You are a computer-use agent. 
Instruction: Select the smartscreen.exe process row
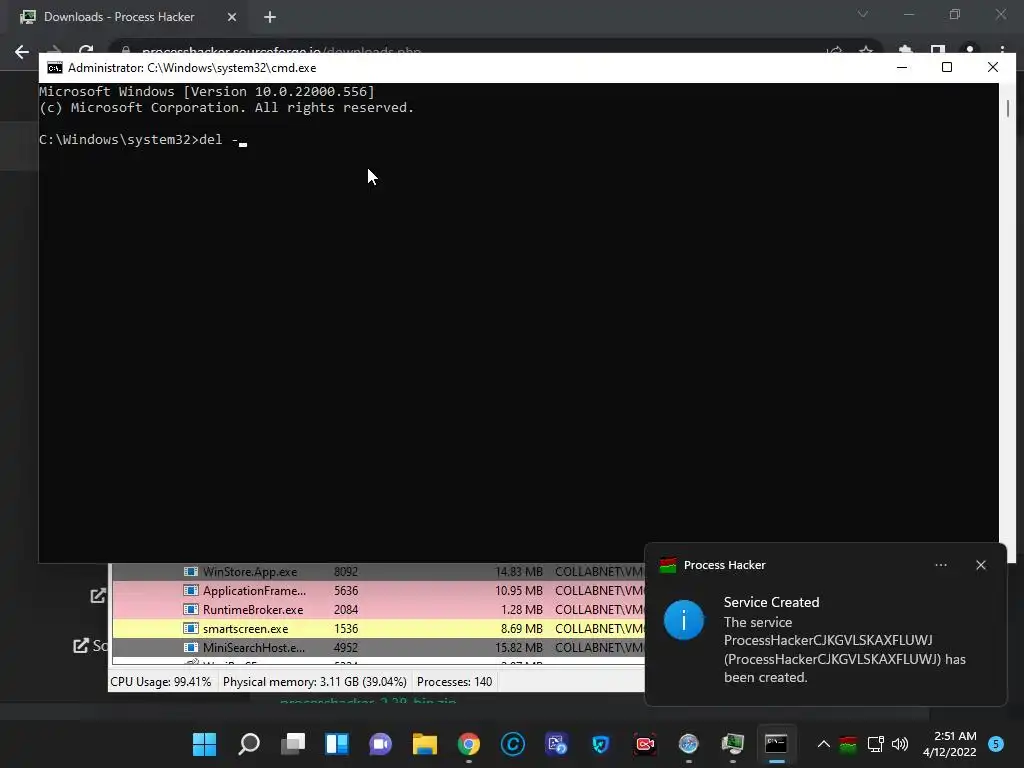379,628
